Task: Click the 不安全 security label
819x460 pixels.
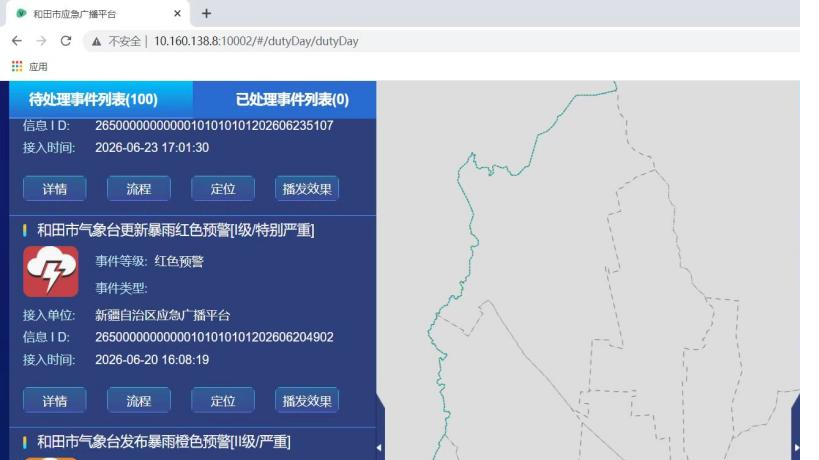Action: 124,41
